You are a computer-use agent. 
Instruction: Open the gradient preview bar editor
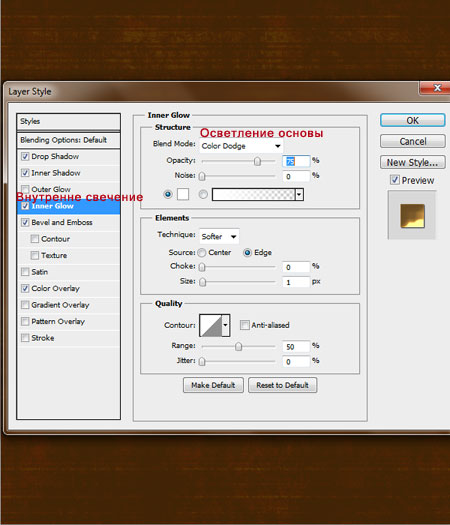(x=254, y=194)
